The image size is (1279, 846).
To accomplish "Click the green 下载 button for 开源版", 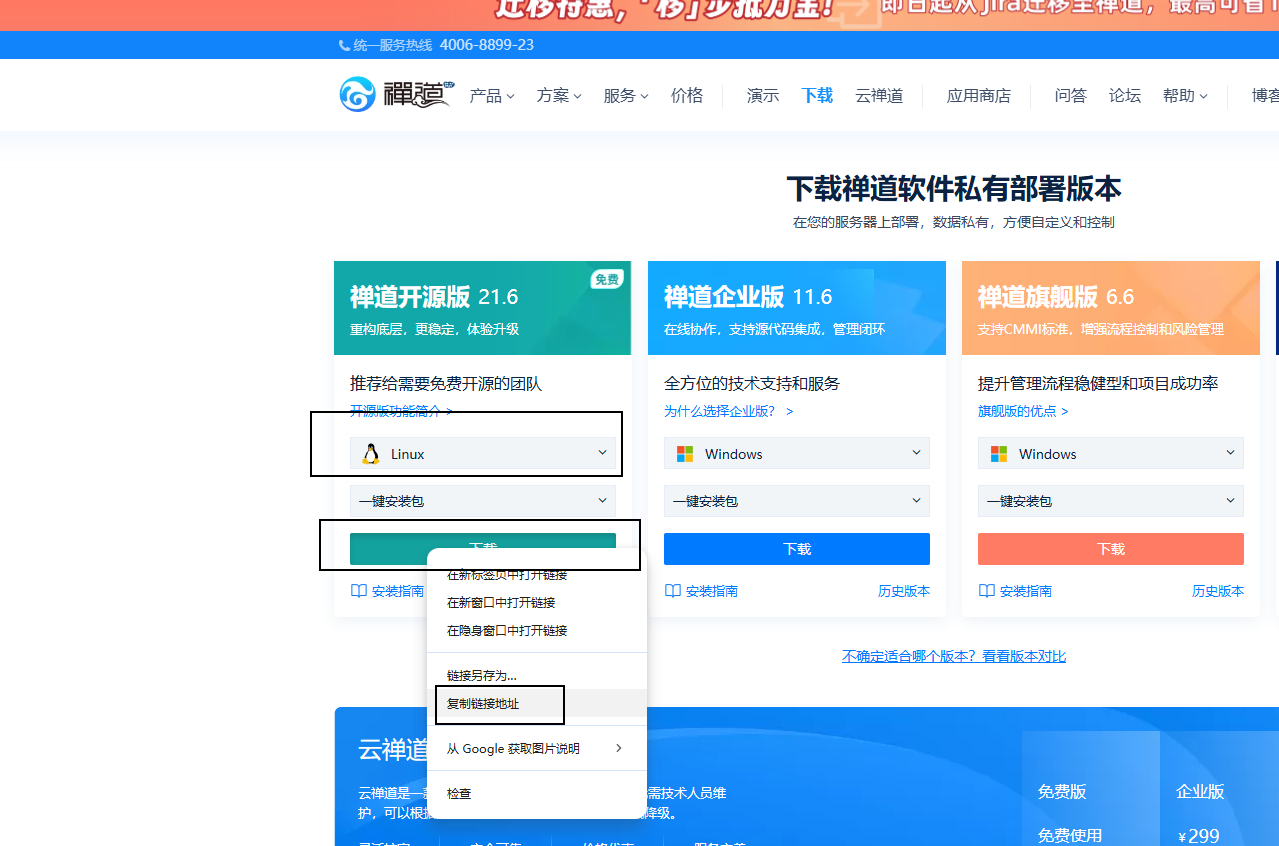I will coord(483,541).
